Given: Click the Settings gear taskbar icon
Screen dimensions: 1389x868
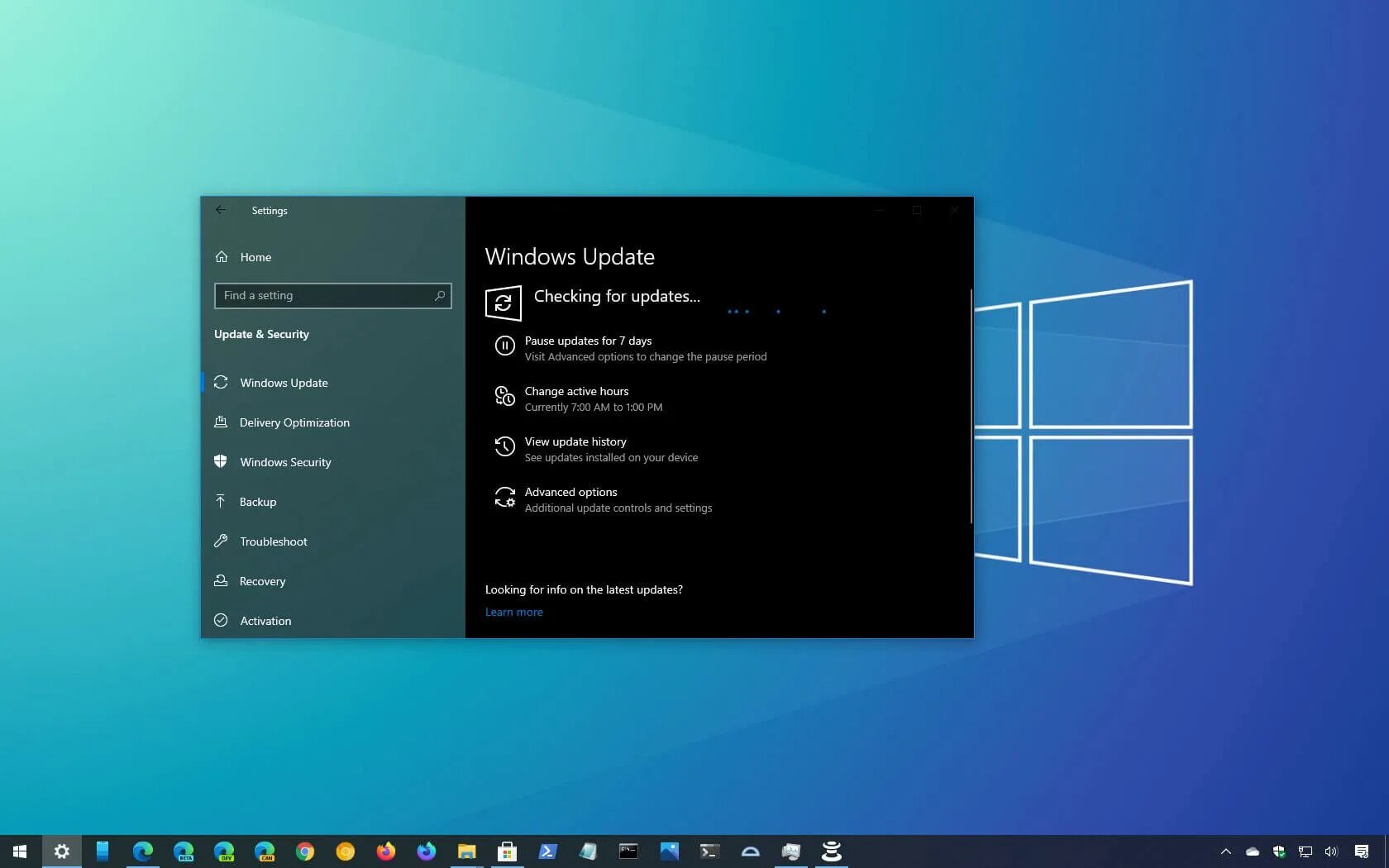Looking at the screenshot, I should [61, 851].
